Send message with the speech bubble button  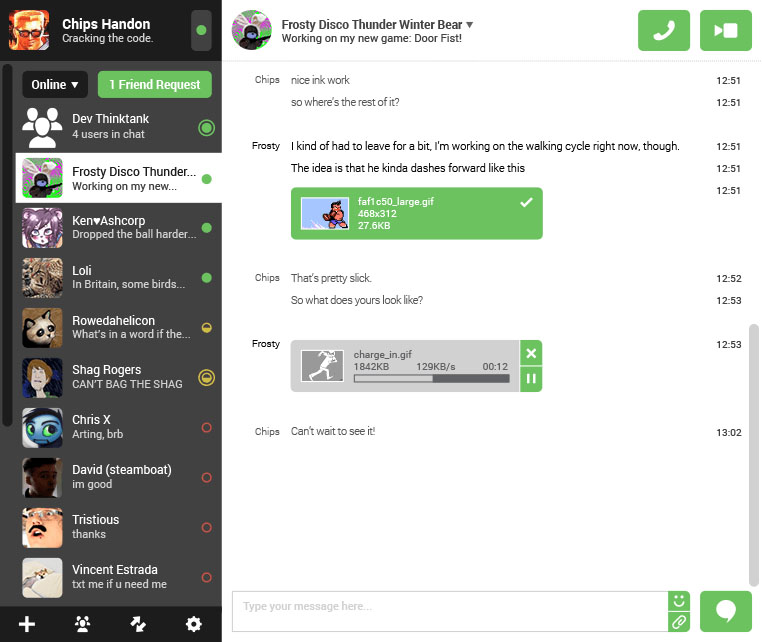(x=726, y=611)
